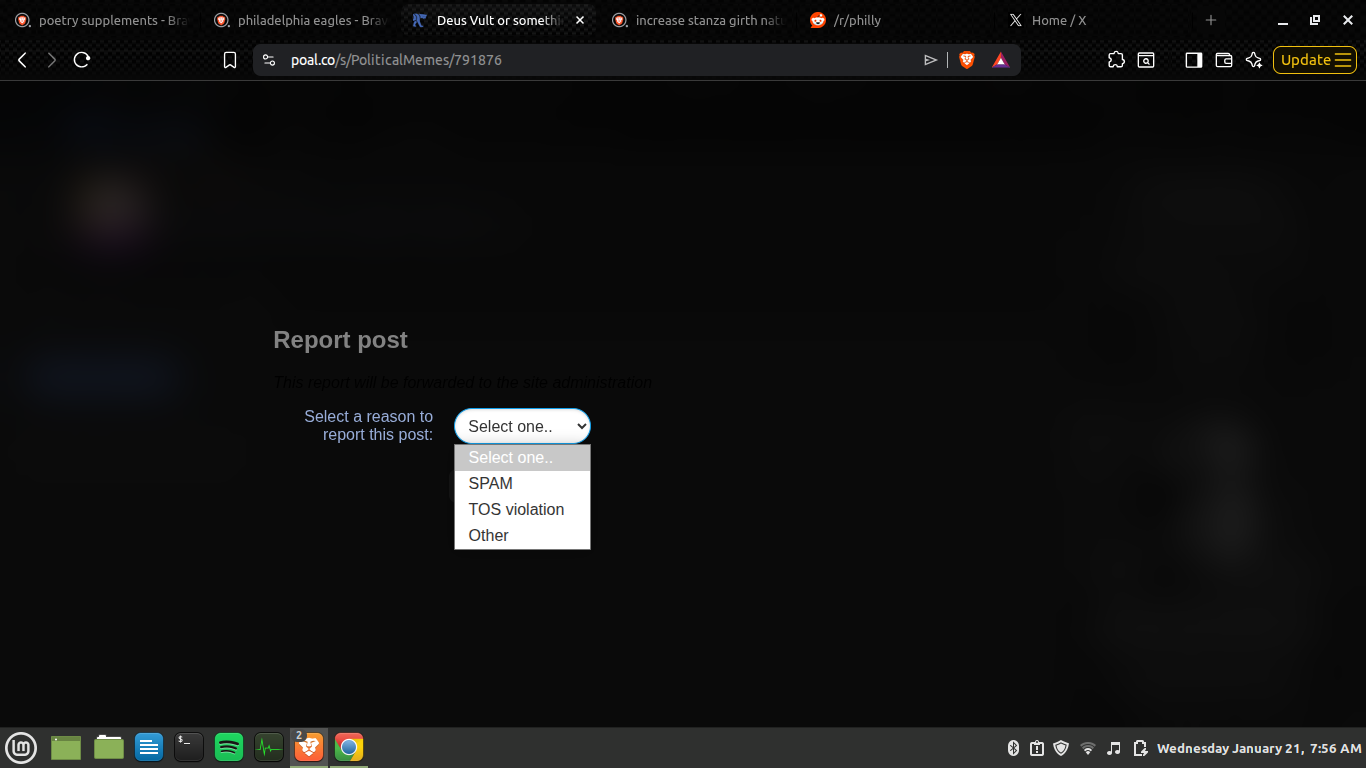
Task: Open Spotify from the taskbar
Action: point(229,747)
